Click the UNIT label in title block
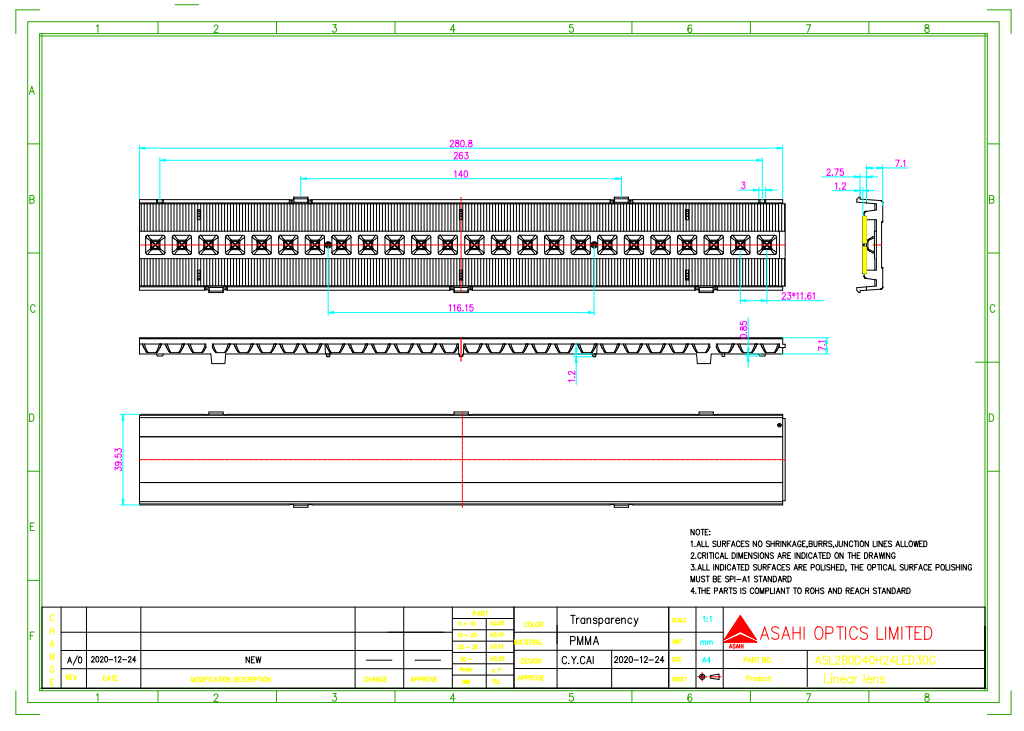Screen dimensions: 1024x731 [677, 642]
